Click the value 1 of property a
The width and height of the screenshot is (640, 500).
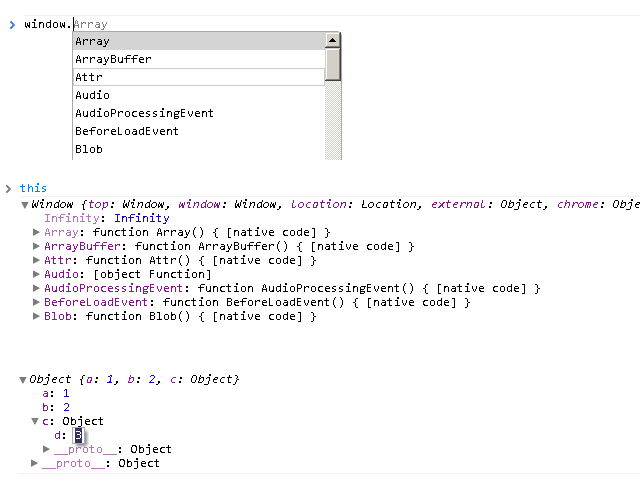click(66, 393)
